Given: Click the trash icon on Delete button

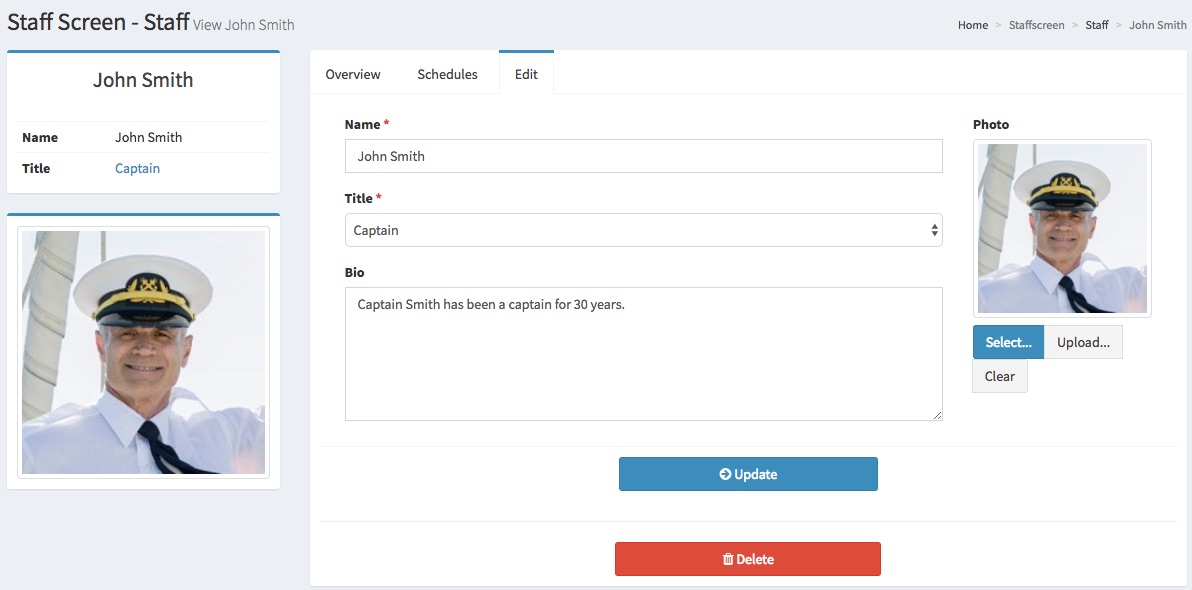Looking at the screenshot, I should pyautogui.click(x=728, y=560).
